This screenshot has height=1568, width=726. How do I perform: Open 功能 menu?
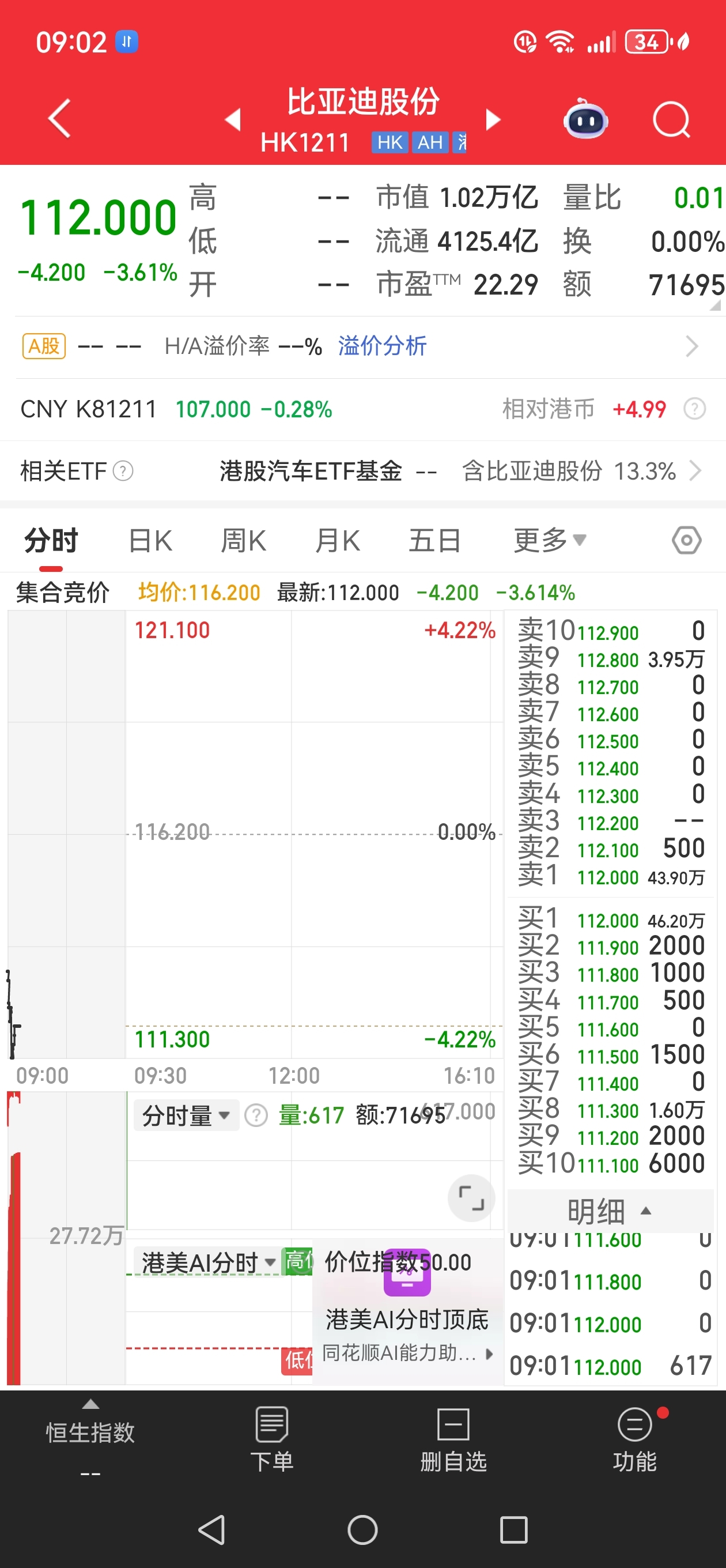(x=635, y=1439)
